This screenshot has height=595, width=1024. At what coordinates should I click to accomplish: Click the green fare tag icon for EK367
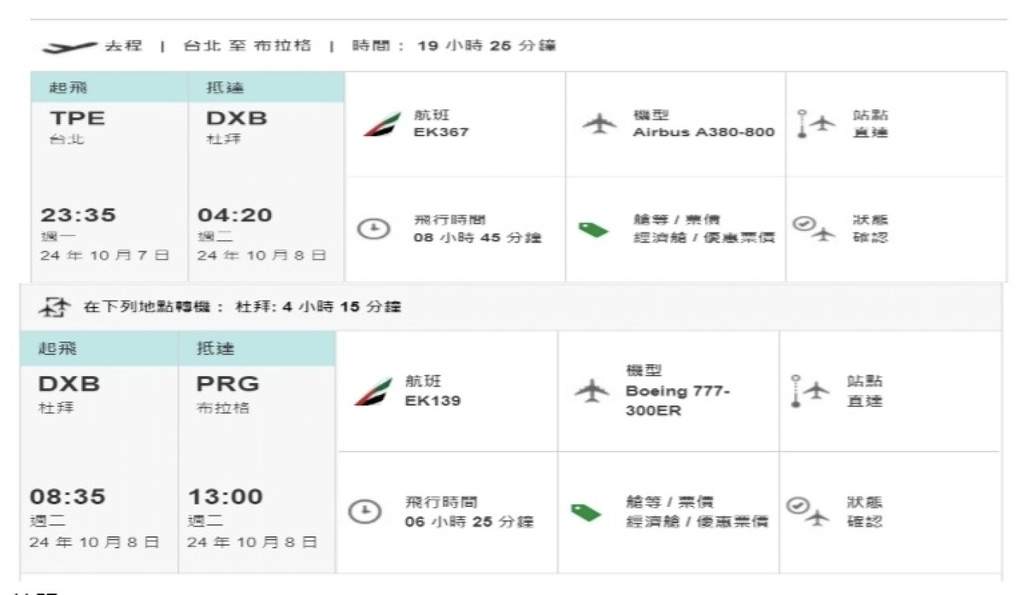click(x=594, y=230)
